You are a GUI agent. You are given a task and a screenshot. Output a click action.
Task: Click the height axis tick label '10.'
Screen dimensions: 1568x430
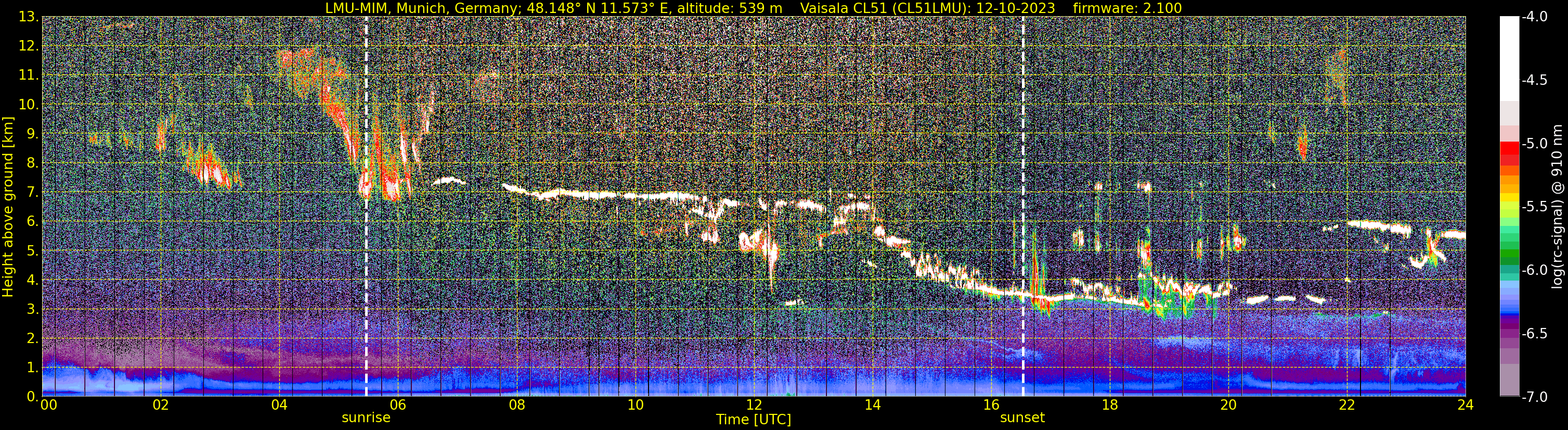click(29, 105)
